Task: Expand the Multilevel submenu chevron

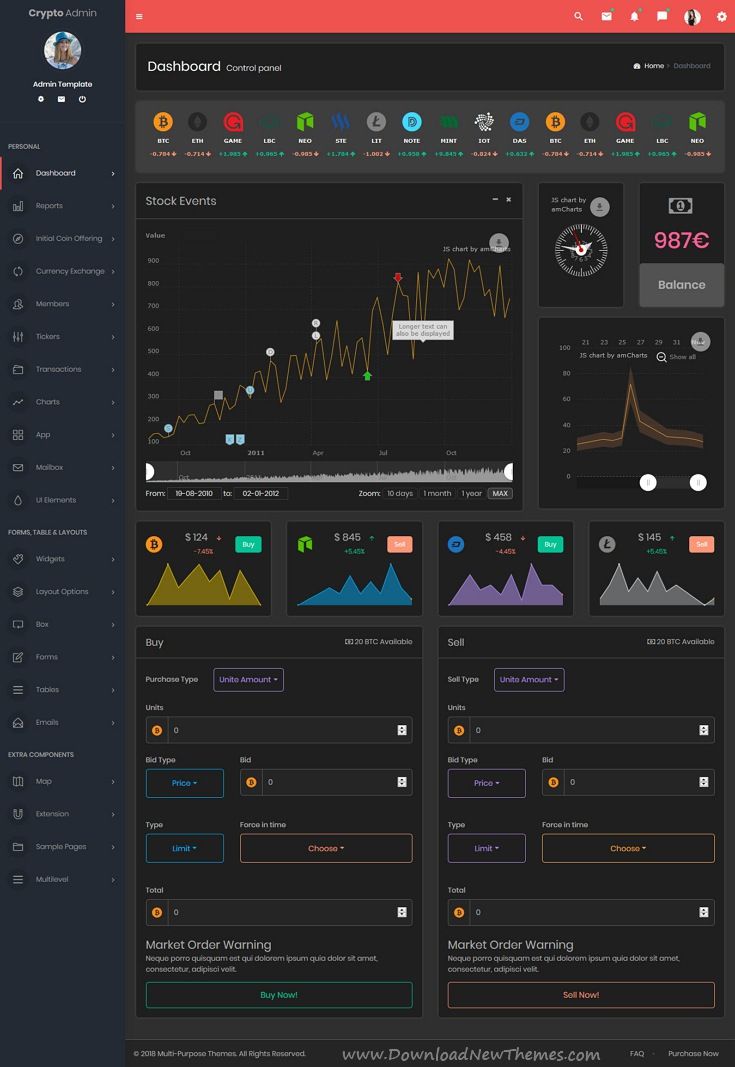Action: 113,880
